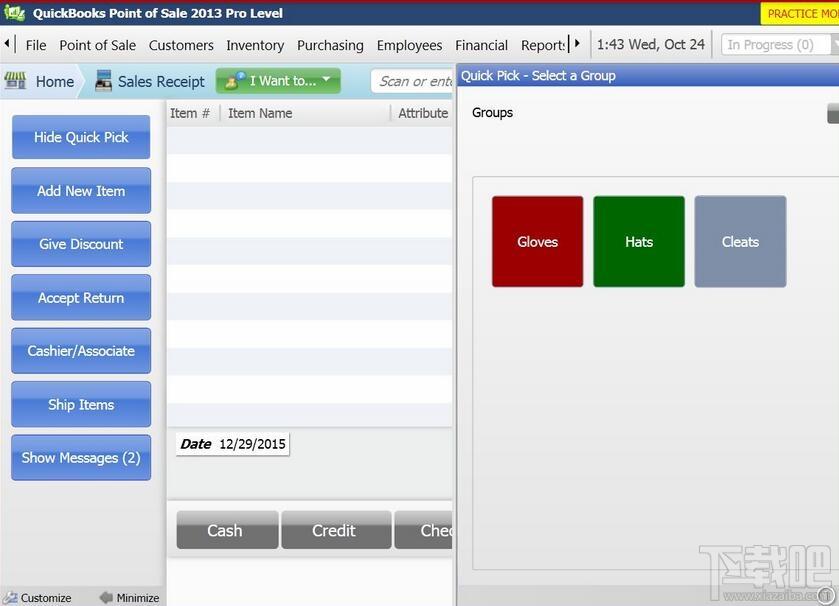This screenshot has width=839, height=606.
Task: Open the Purchasing menu
Action: pyautogui.click(x=330, y=45)
